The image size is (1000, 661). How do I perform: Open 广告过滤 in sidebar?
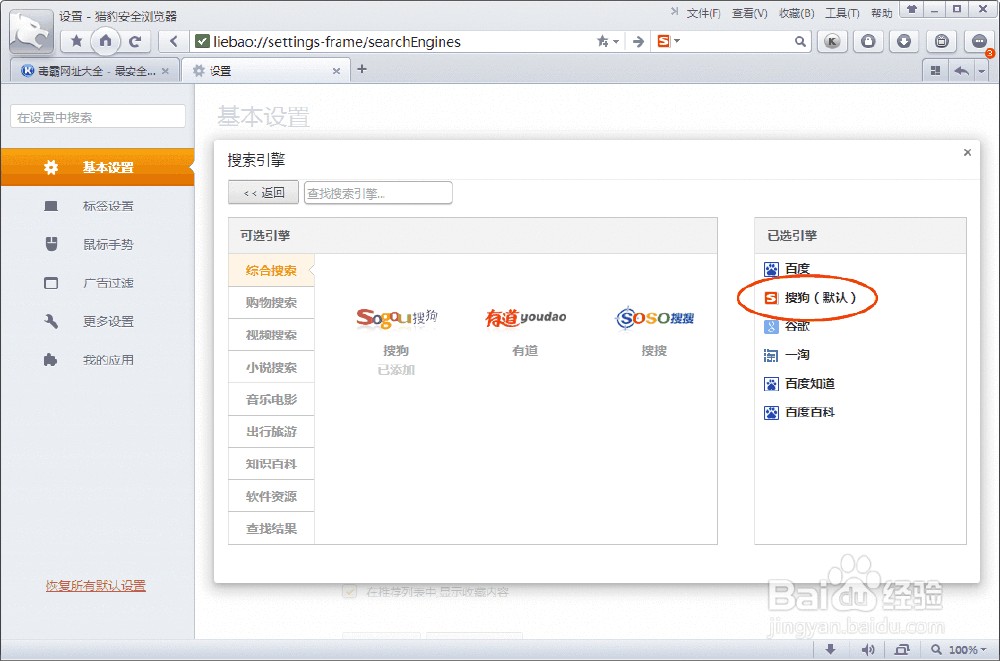[97, 283]
